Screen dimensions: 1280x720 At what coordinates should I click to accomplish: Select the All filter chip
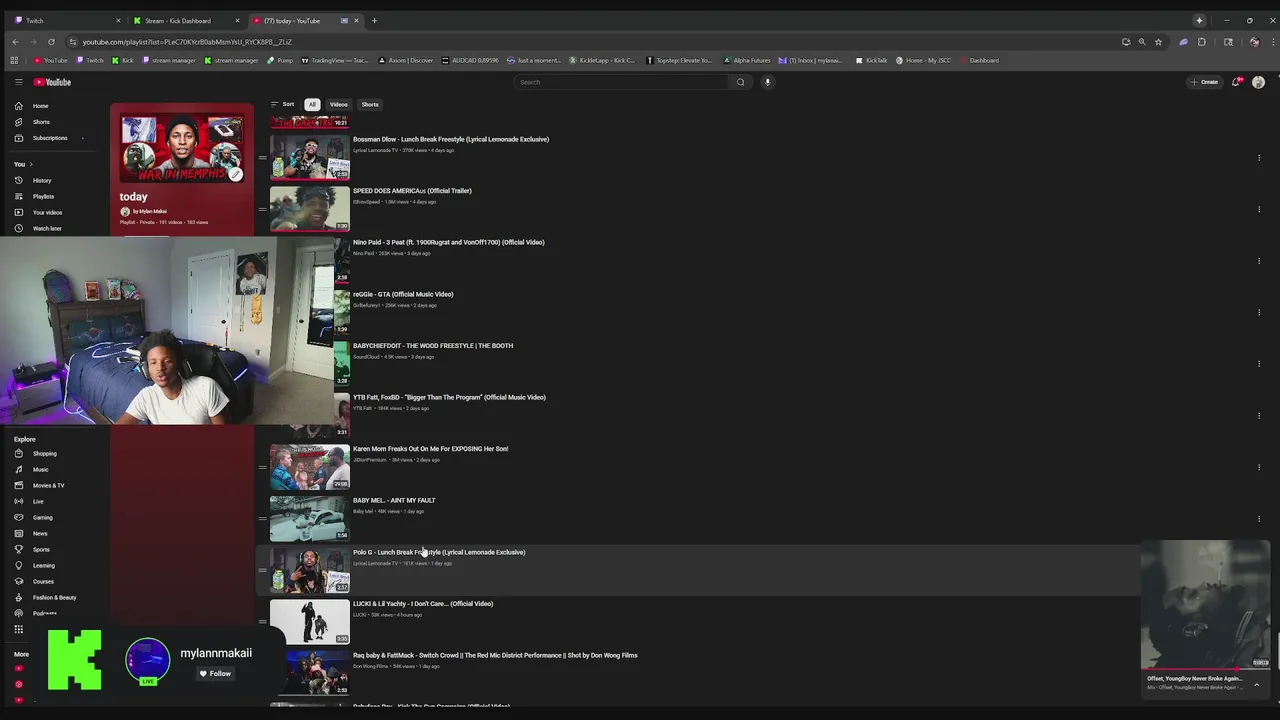(x=312, y=104)
